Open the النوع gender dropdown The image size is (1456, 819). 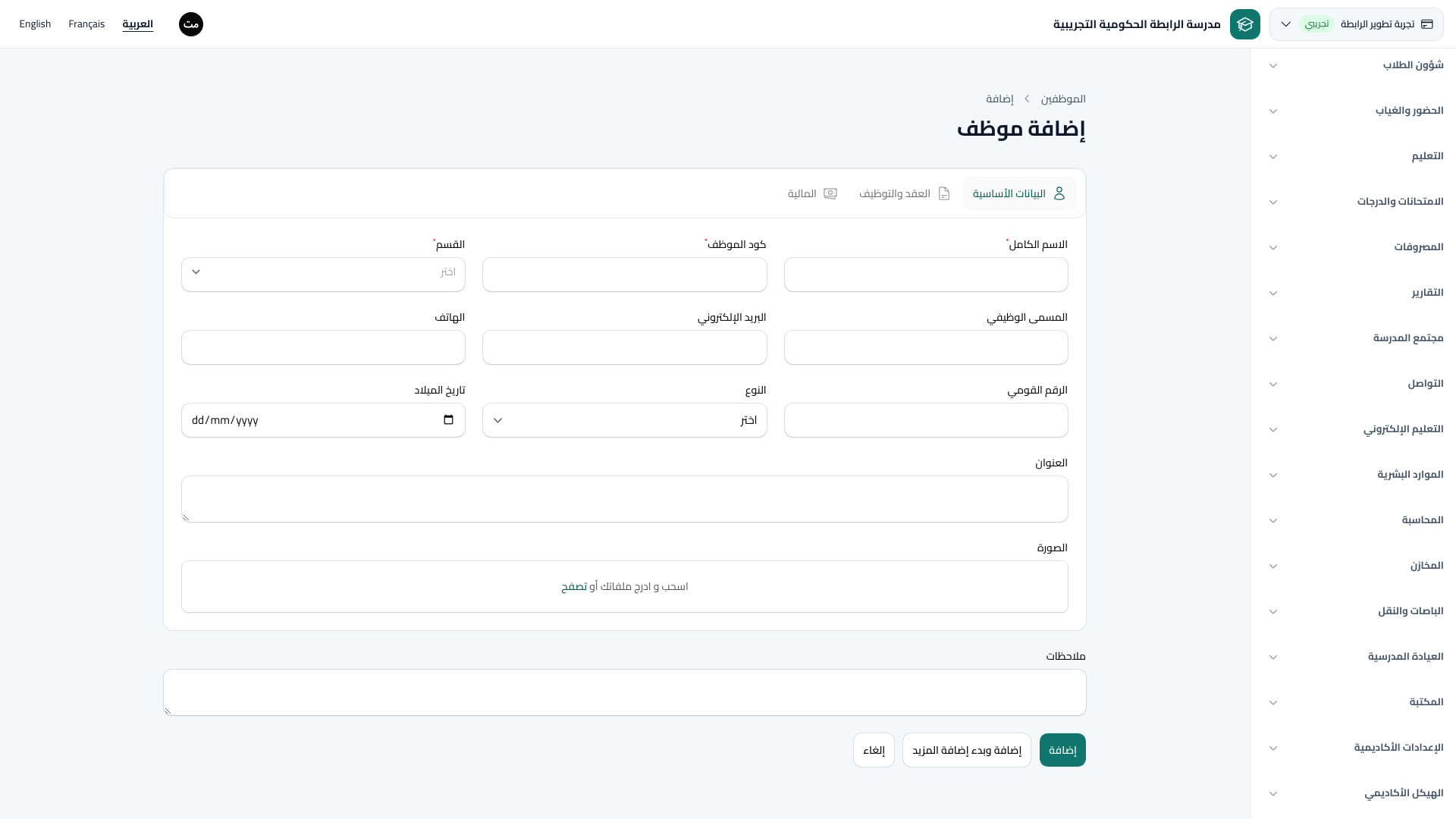pyautogui.click(x=624, y=420)
